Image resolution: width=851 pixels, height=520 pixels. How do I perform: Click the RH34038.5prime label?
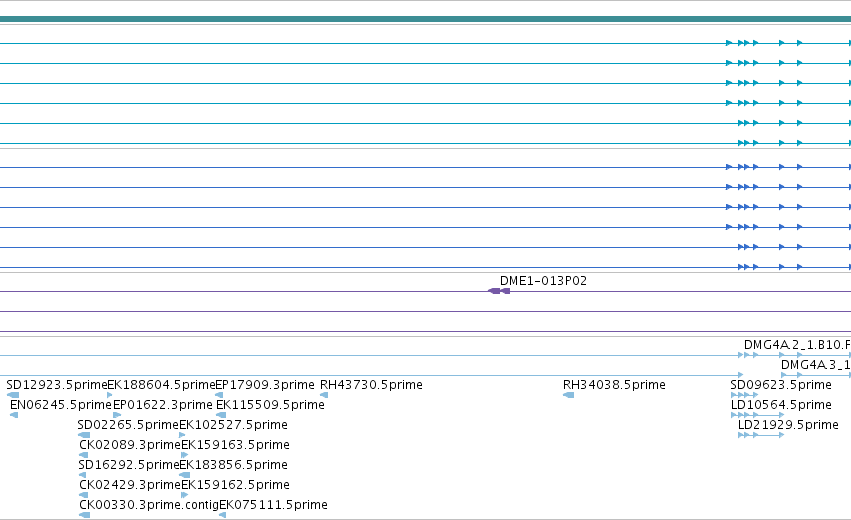pos(614,385)
